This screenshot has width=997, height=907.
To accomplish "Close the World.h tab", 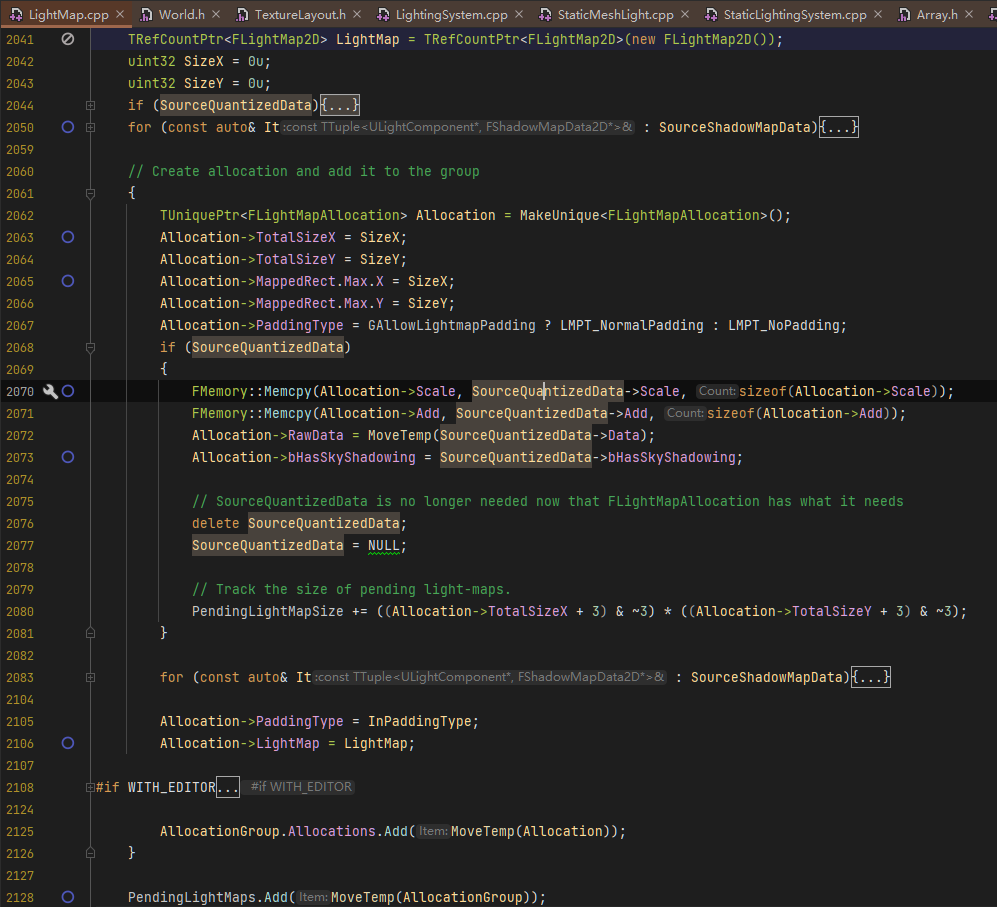I will pyautogui.click(x=216, y=14).
